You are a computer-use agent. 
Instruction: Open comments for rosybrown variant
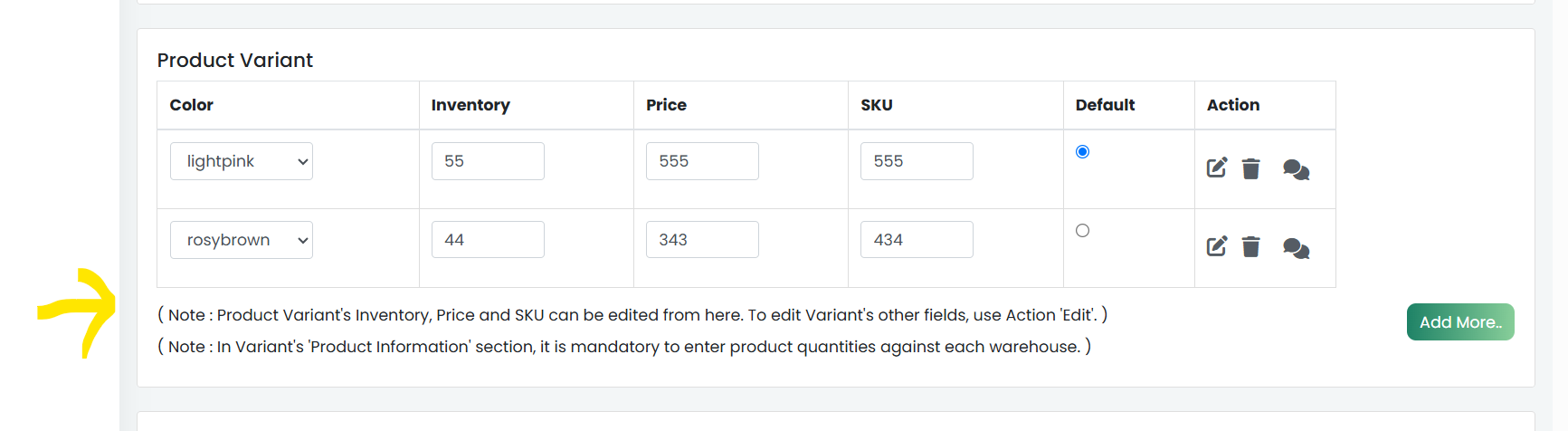[1296, 248]
